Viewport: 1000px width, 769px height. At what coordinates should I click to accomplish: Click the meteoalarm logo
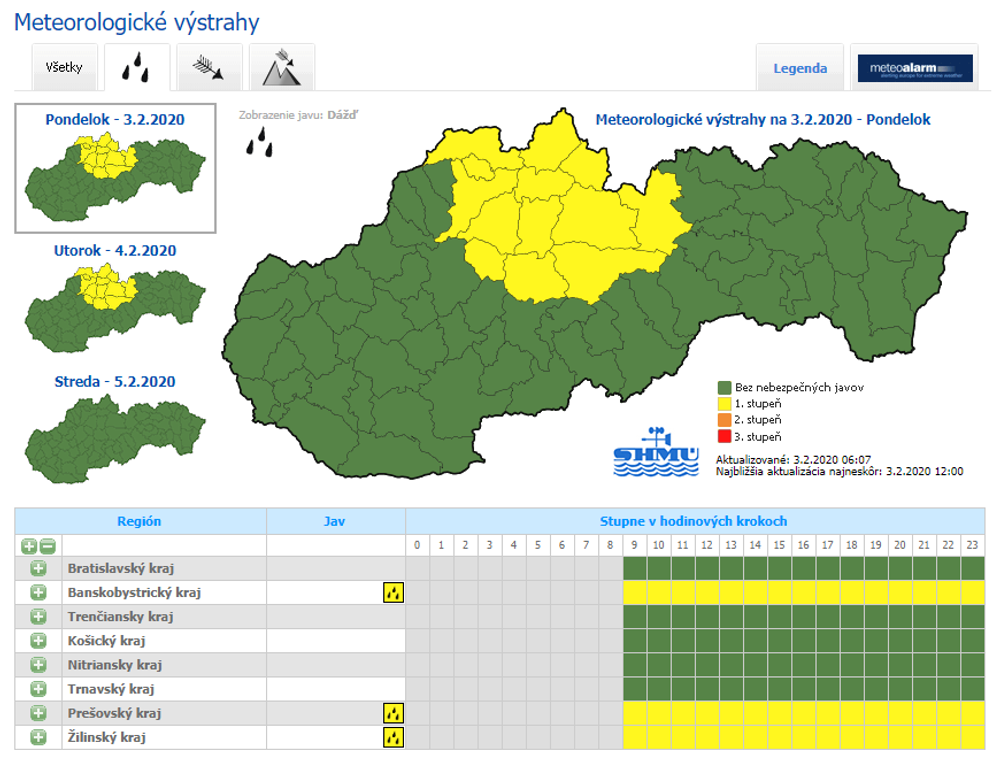pos(914,68)
